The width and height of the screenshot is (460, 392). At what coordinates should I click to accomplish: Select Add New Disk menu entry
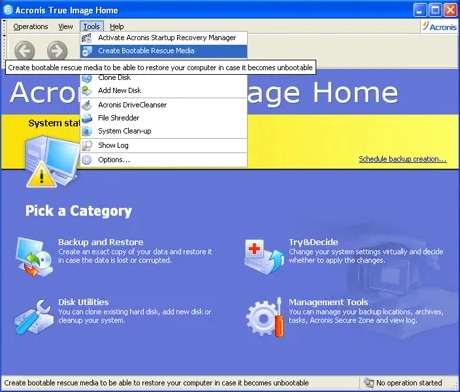click(x=164, y=90)
